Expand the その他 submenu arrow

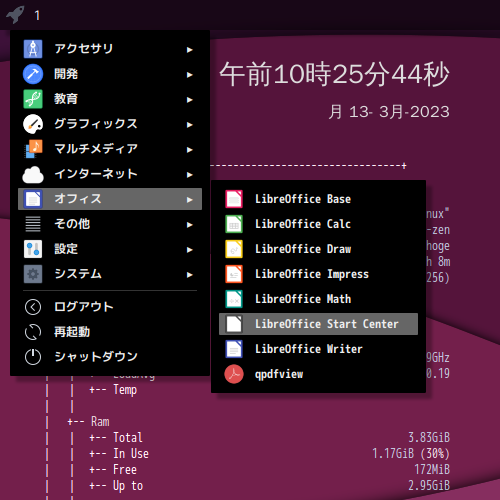click(190, 225)
